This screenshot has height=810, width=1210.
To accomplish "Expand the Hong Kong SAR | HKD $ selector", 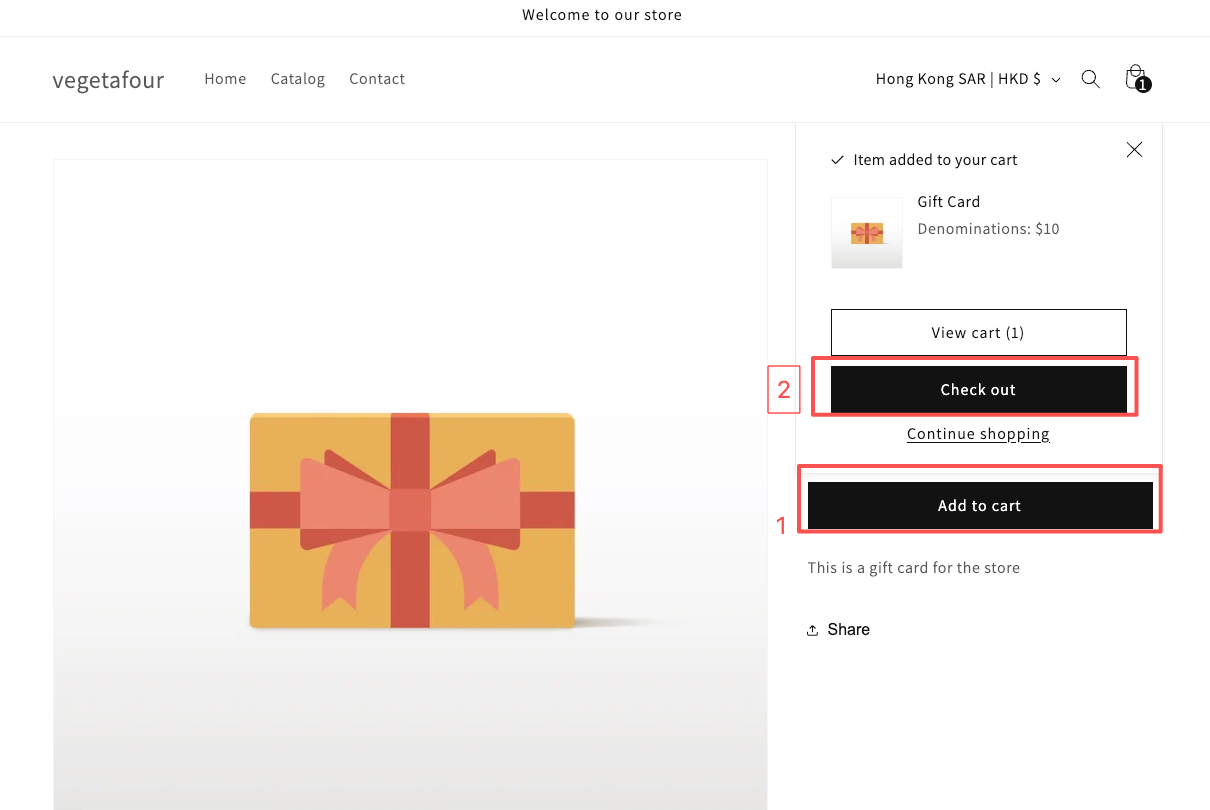I will pyautogui.click(x=968, y=79).
